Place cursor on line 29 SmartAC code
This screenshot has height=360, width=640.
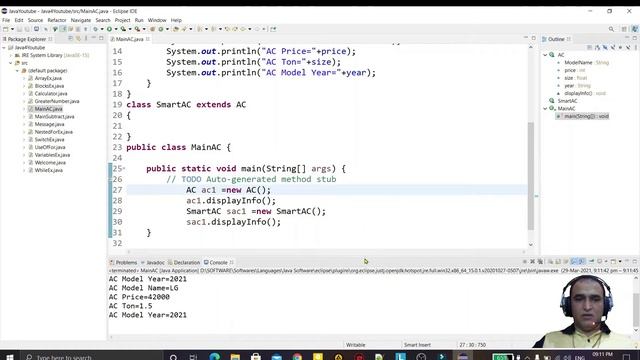tap(256, 211)
